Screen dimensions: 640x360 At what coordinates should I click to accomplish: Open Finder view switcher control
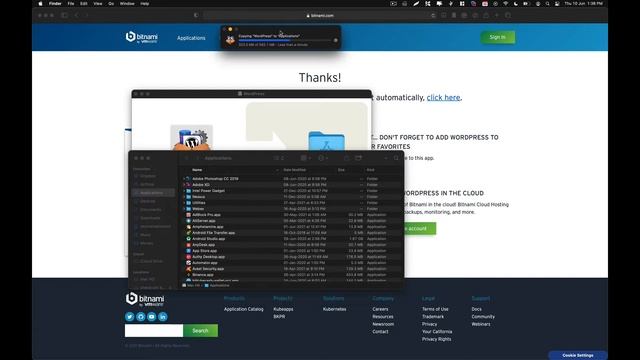tap(279, 158)
